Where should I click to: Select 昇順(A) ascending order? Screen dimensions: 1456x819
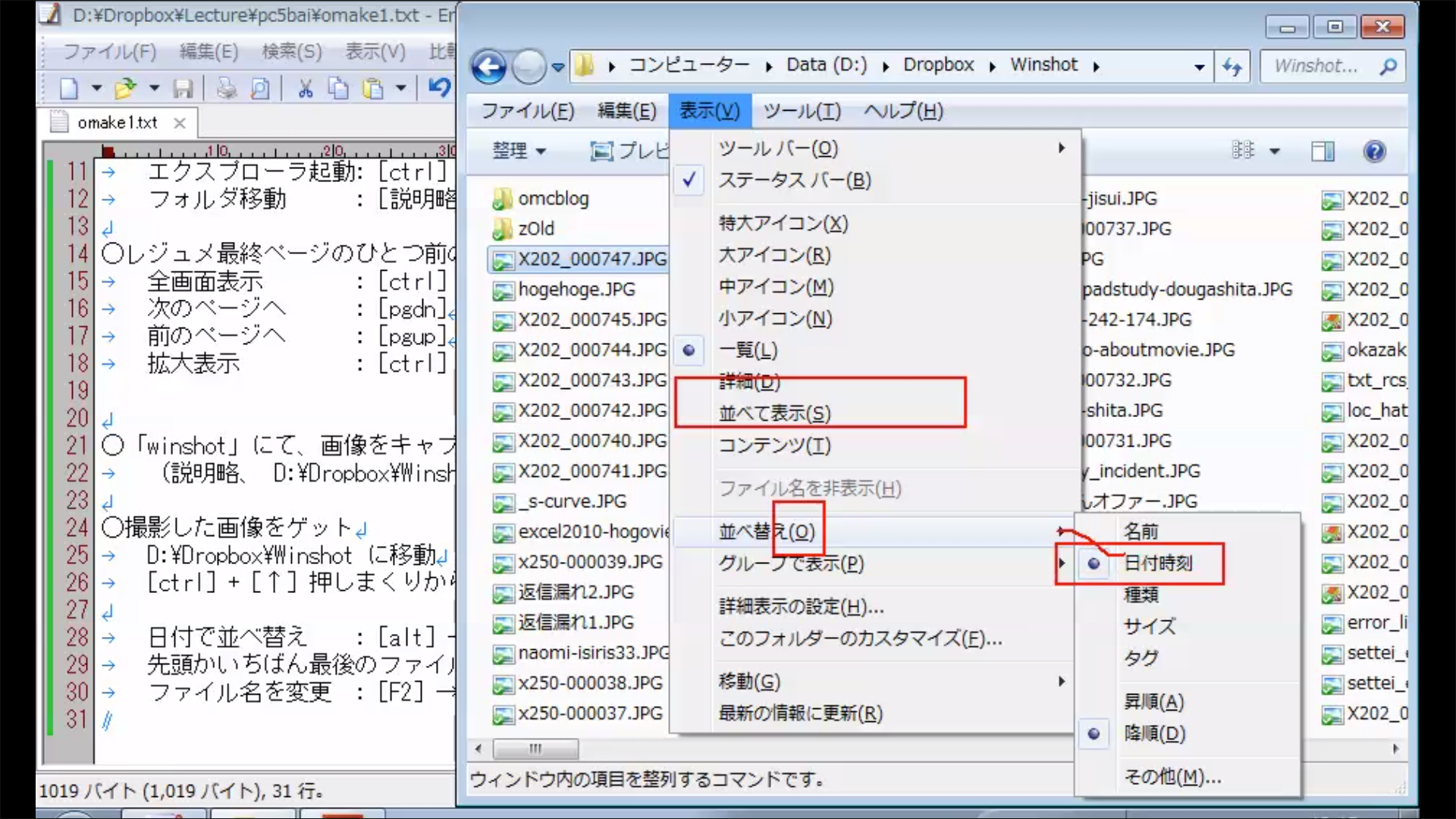coord(1153,701)
